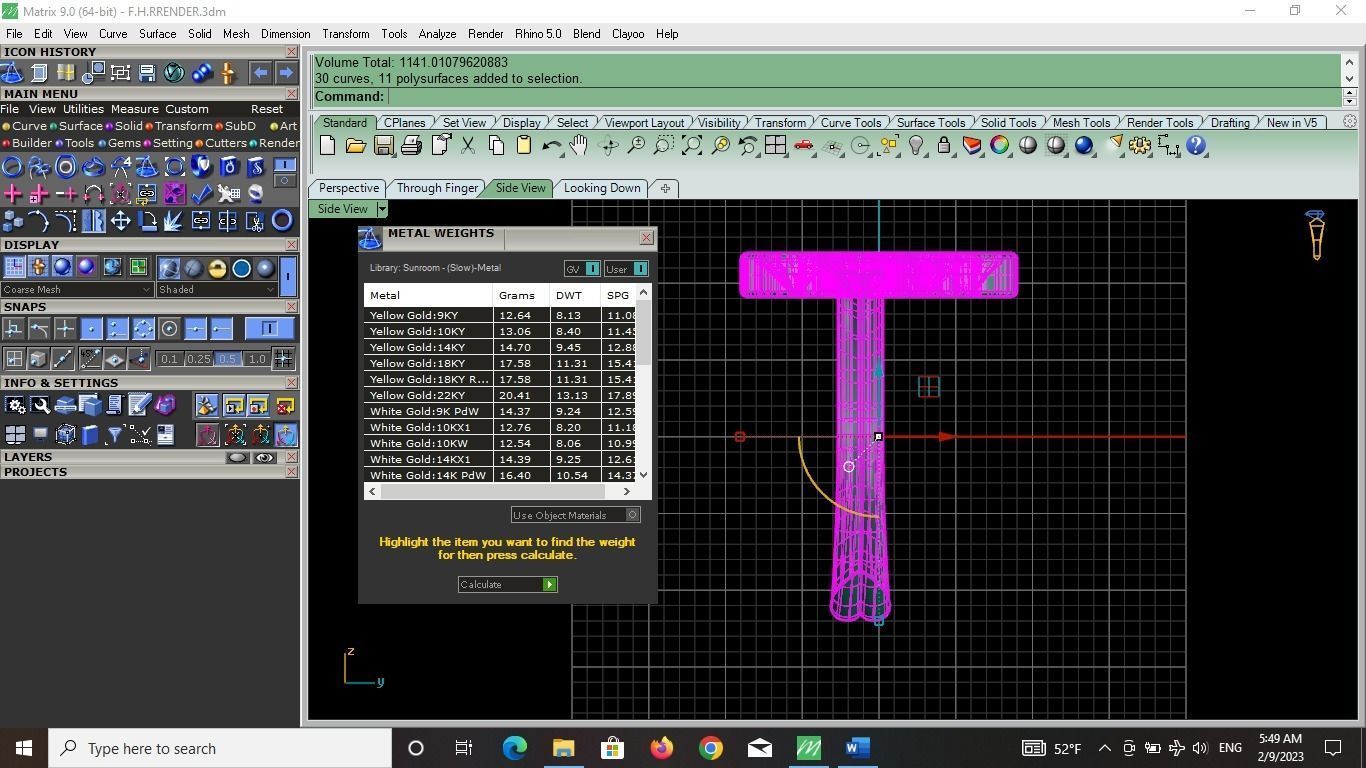Click the light bulb icon in the toolbar
Image resolution: width=1366 pixels, height=768 pixels.
pyautogui.click(x=916, y=146)
